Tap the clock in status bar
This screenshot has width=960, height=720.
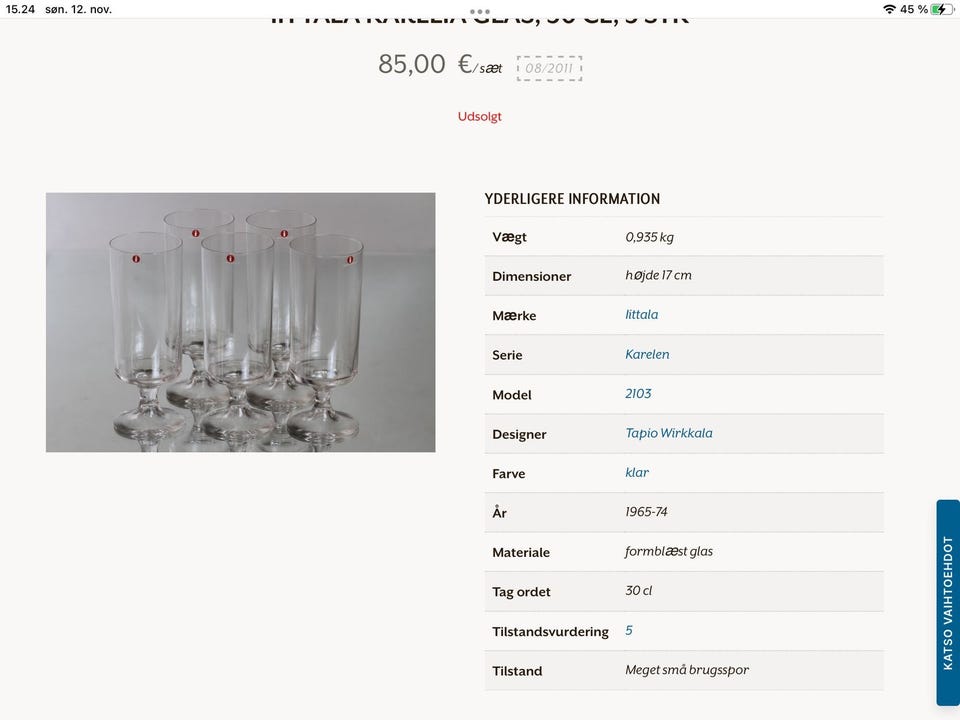point(20,9)
